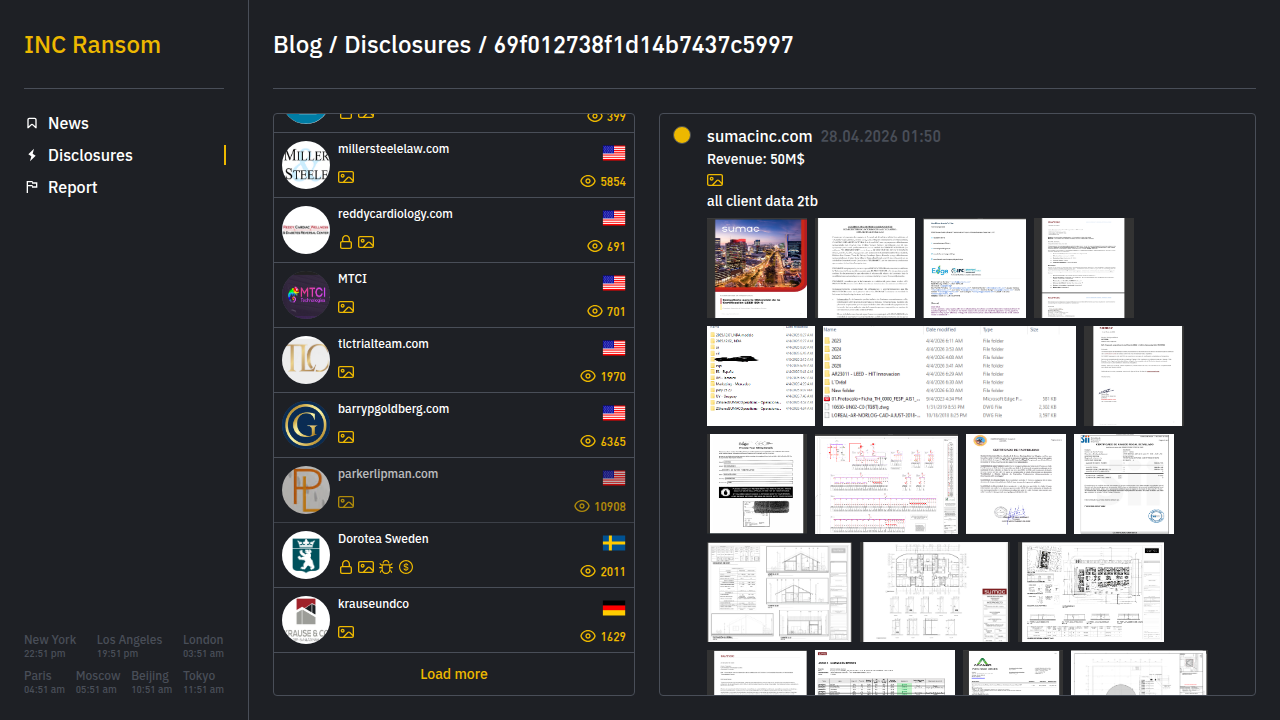Image resolution: width=1280 pixels, height=720 pixels.
Task: Click the German flag next to krauseundco
Action: point(614,608)
